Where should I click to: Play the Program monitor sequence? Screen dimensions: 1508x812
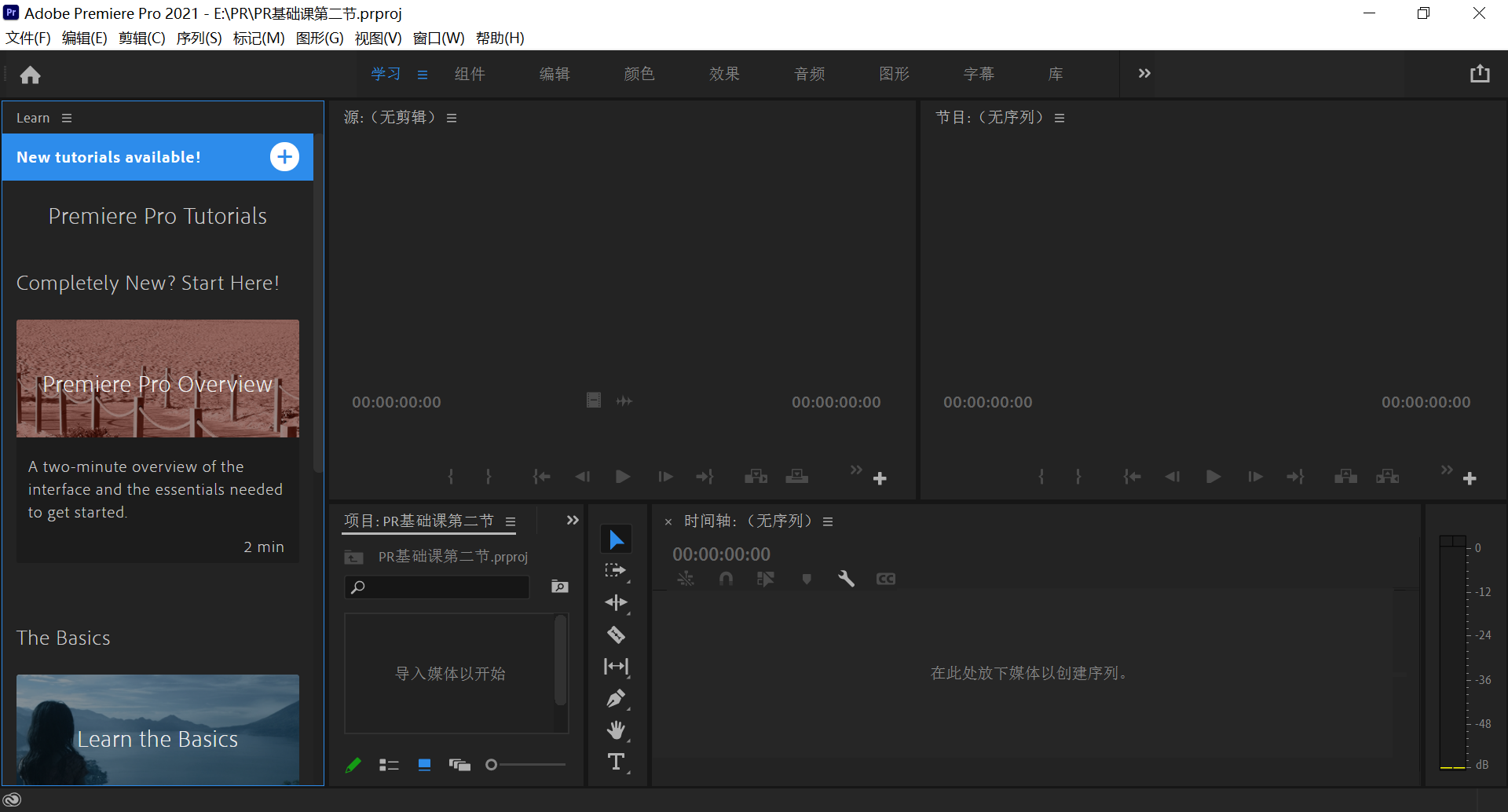click(x=1213, y=477)
